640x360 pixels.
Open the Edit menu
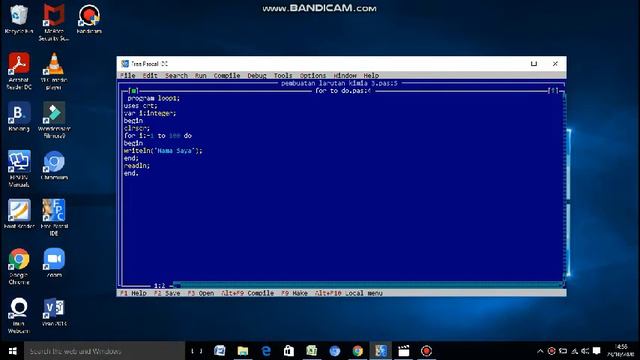(150, 76)
